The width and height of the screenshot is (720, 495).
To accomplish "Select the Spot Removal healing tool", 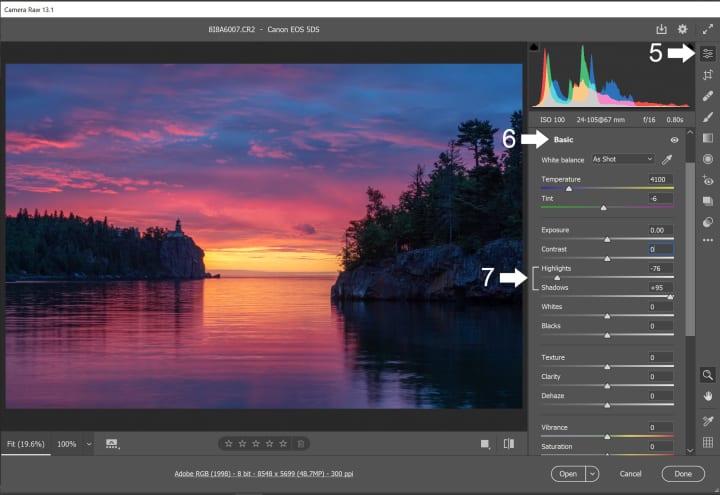I will tap(708, 96).
